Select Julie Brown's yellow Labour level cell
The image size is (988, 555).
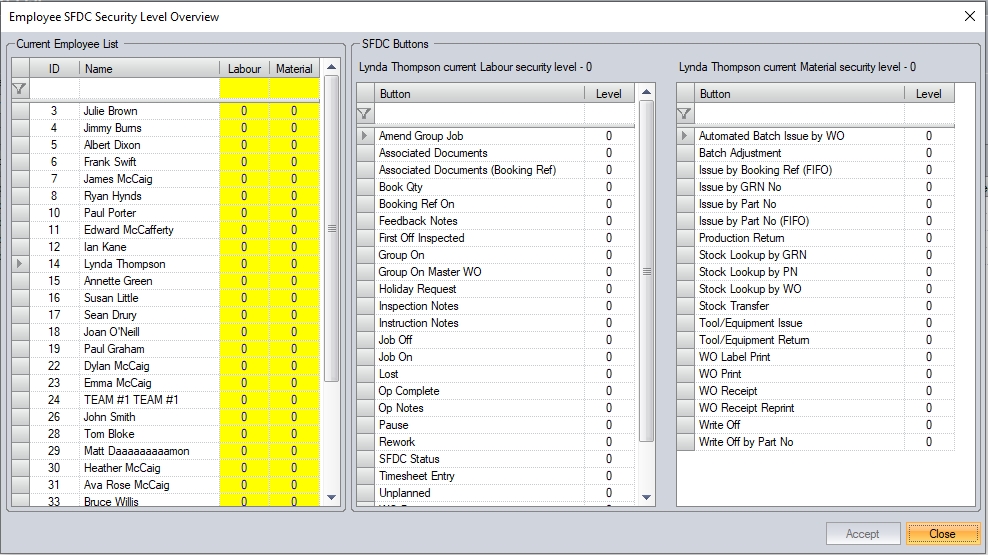pyautogui.click(x=244, y=111)
